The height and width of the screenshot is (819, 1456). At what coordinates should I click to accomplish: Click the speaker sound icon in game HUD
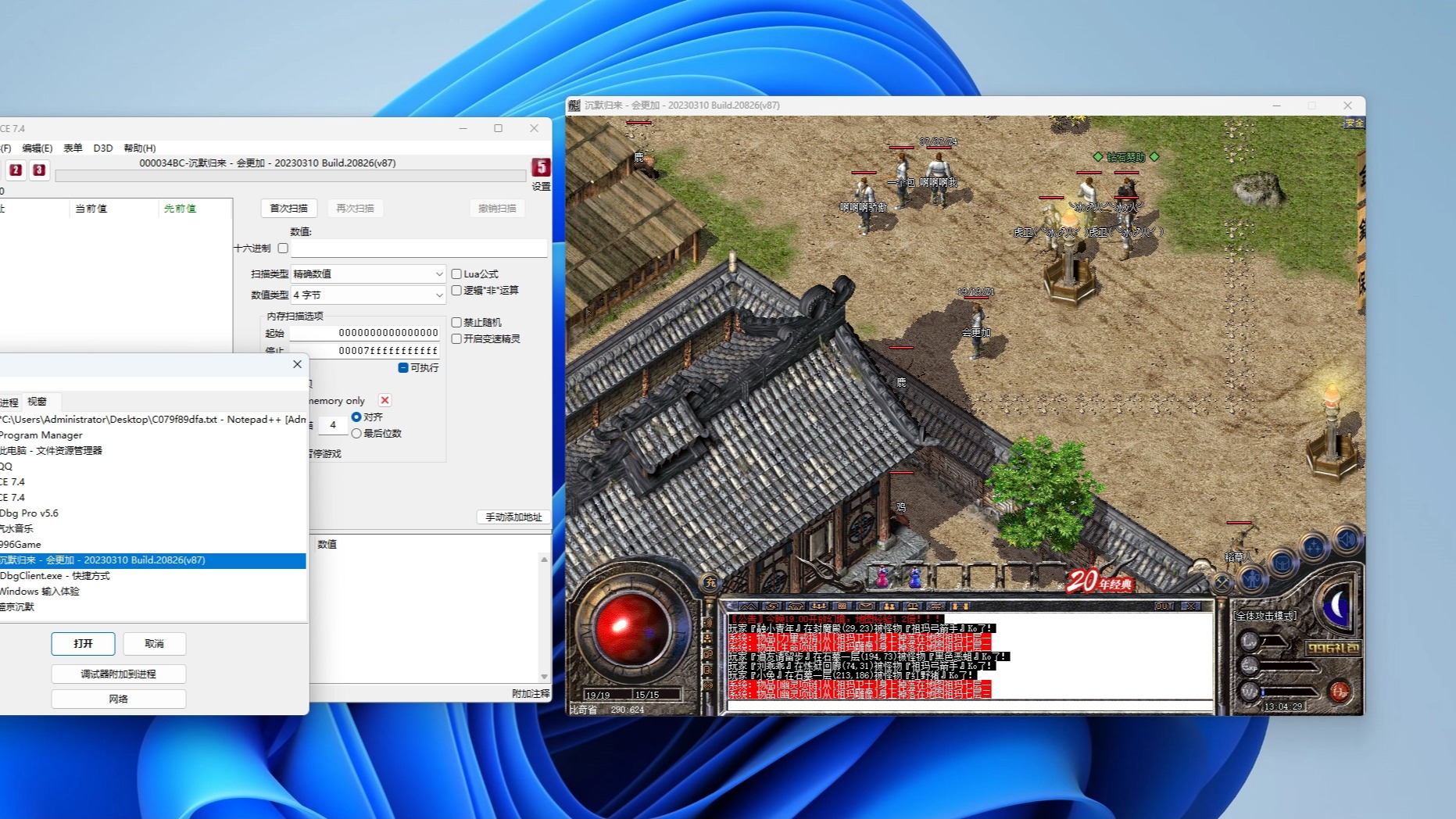pyautogui.click(x=1347, y=539)
